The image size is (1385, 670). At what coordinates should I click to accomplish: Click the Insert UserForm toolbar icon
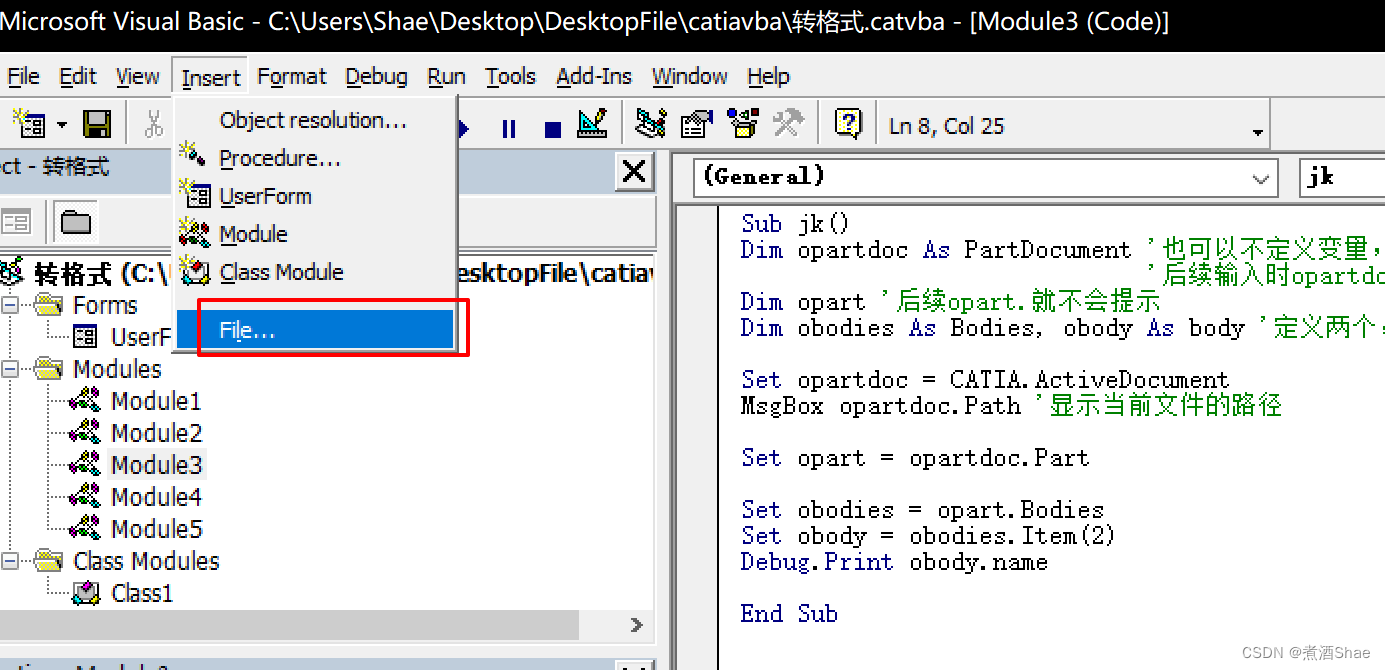30,125
